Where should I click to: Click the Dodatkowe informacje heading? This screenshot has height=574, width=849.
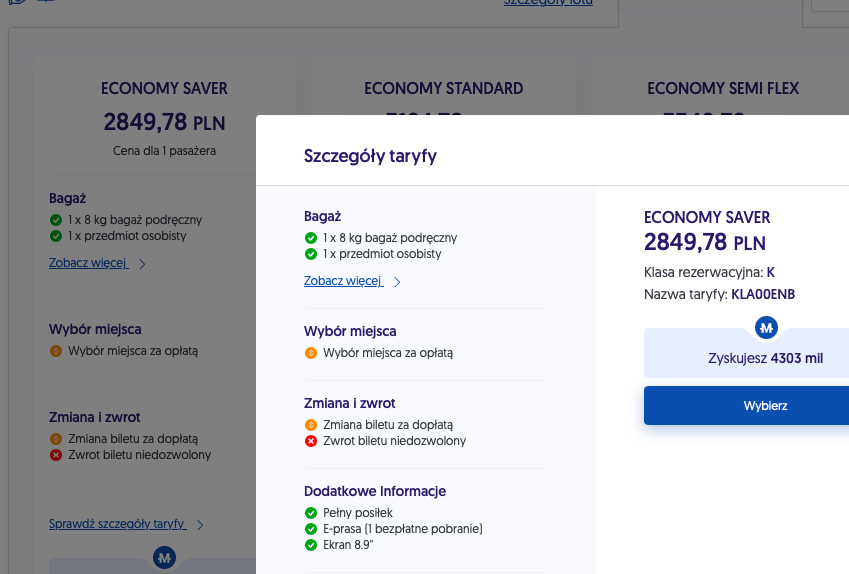point(375,491)
